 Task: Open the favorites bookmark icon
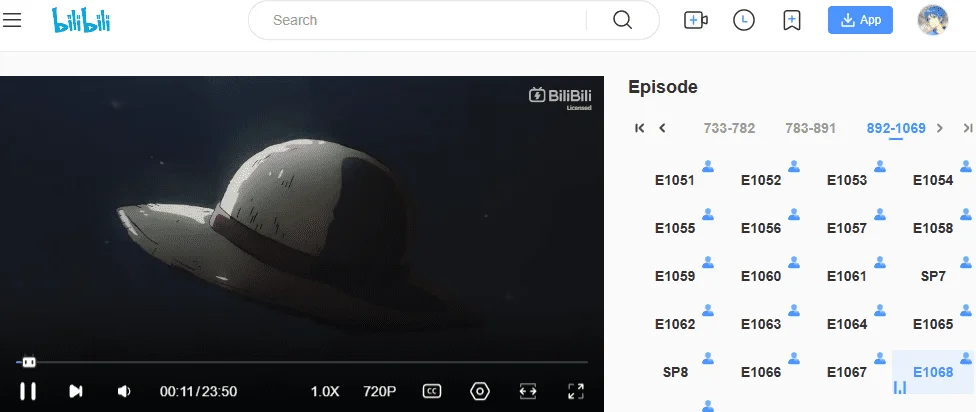[791, 20]
